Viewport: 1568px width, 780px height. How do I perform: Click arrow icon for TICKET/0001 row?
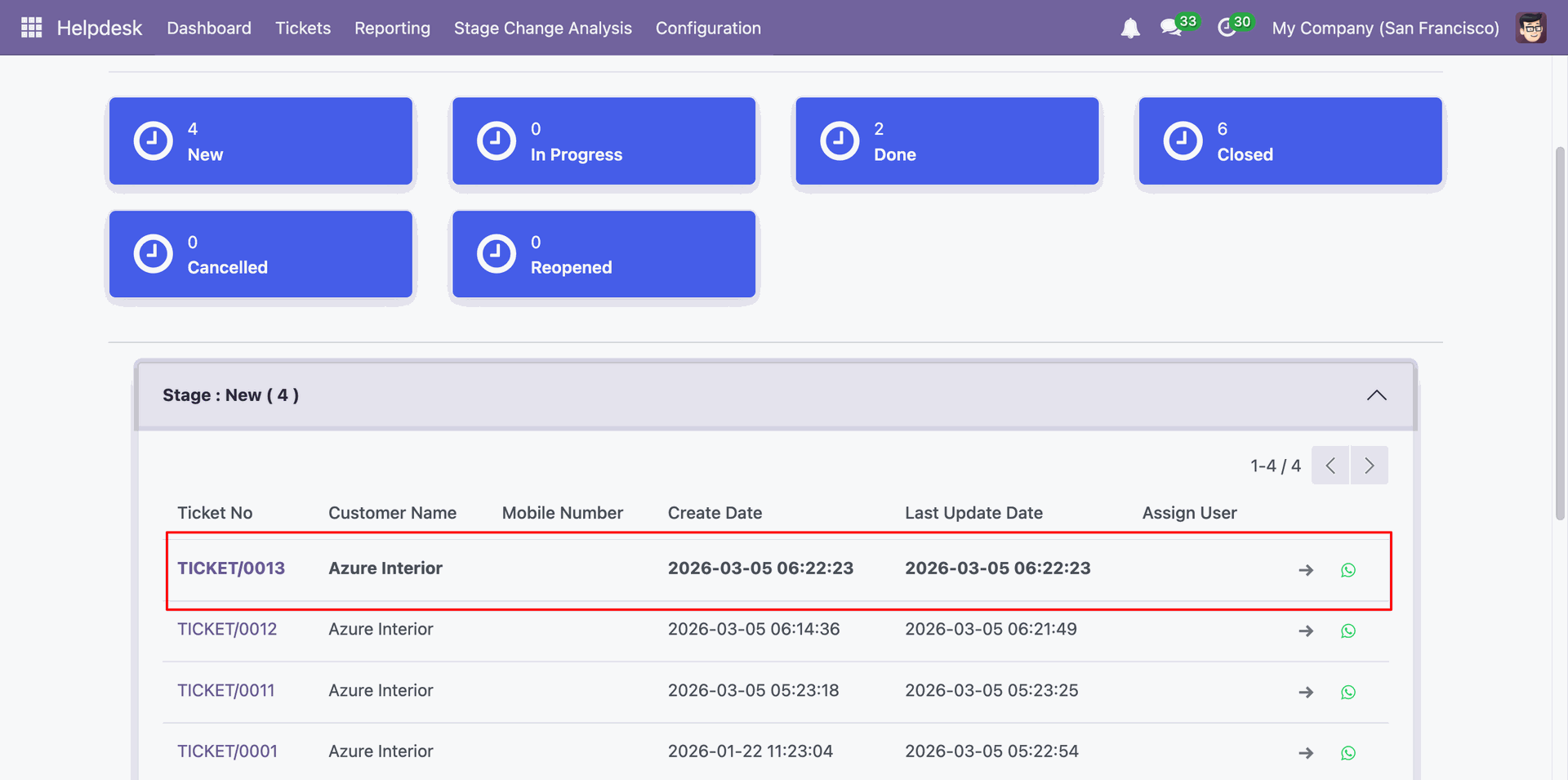click(x=1306, y=753)
